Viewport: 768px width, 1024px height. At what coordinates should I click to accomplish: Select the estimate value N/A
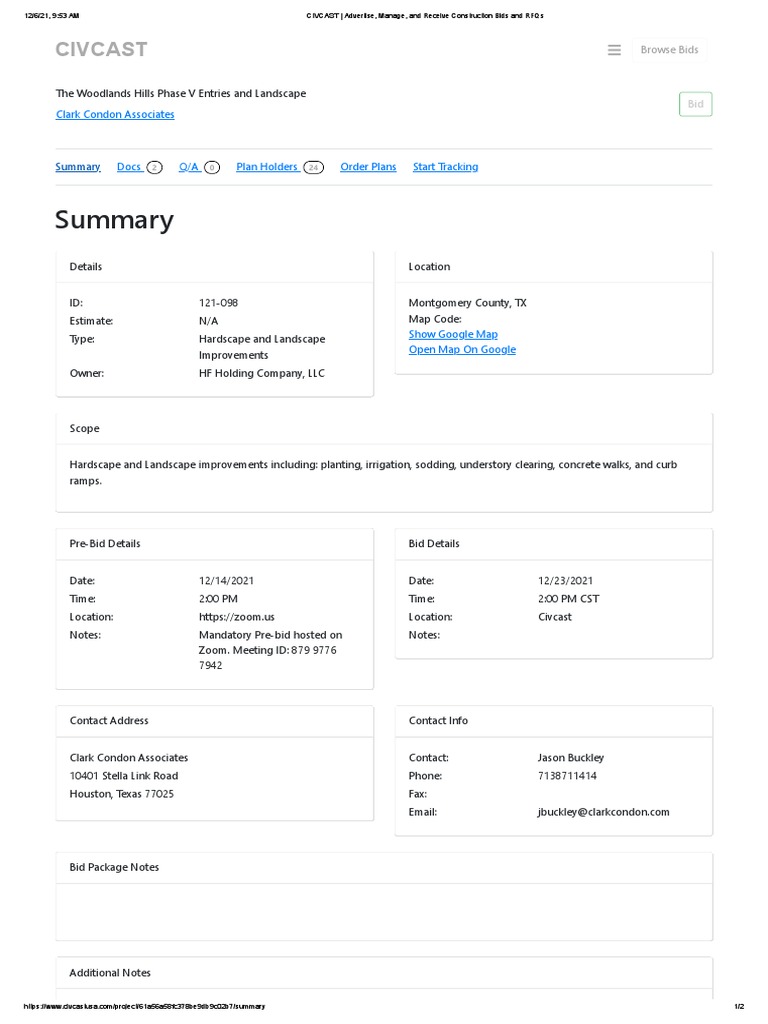click(x=208, y=321)
